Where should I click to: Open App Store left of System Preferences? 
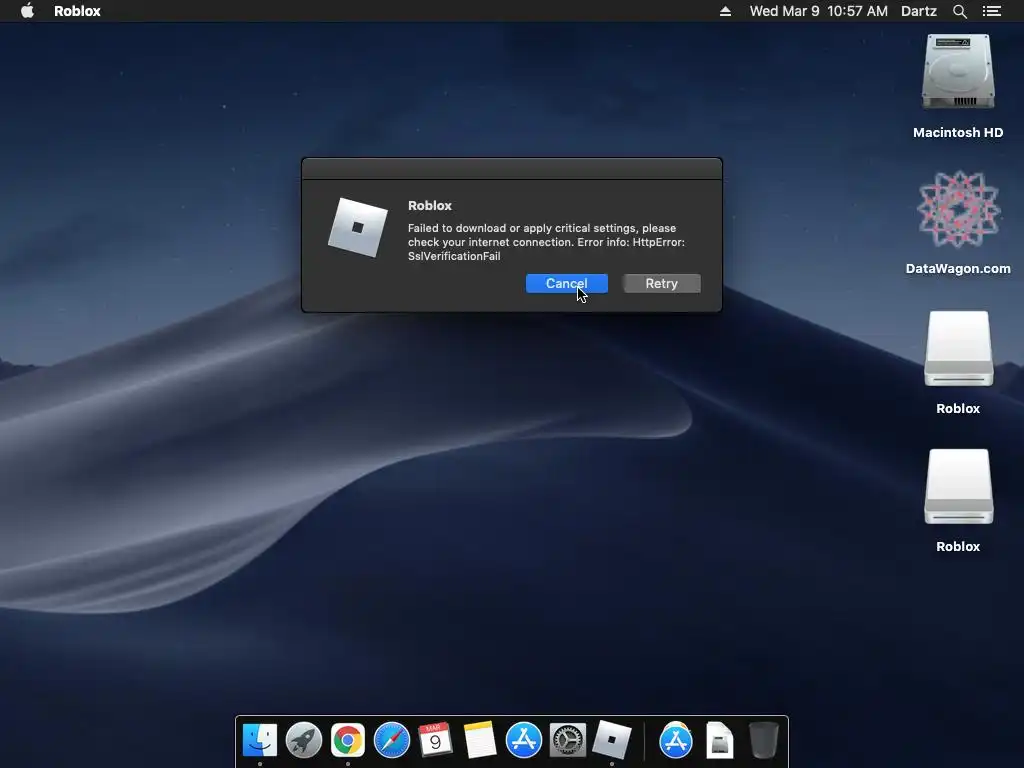point(524,740)
